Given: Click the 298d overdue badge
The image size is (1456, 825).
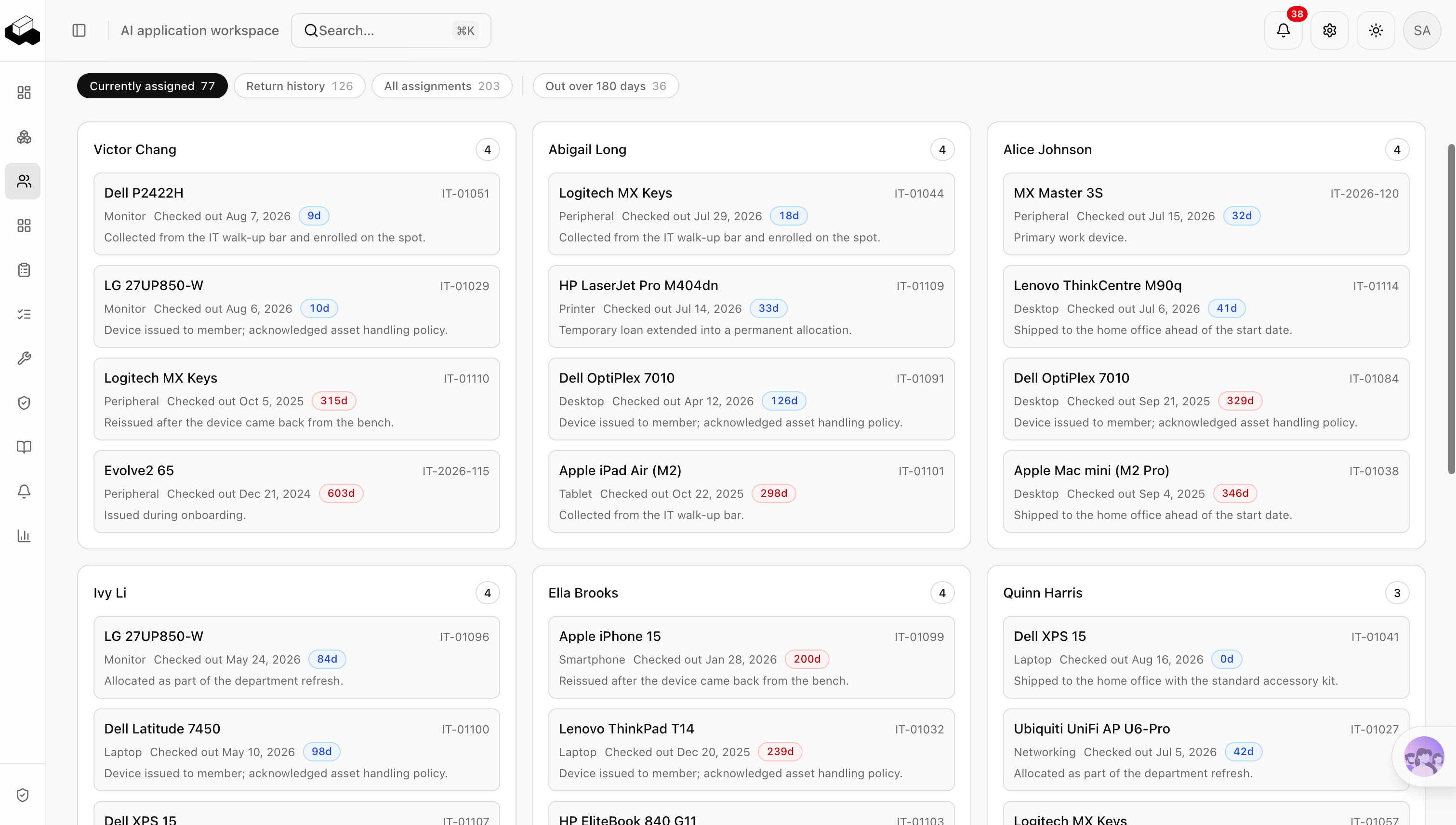Looking at the screenshot, I should pyautogui.click(x=774, y=493).
